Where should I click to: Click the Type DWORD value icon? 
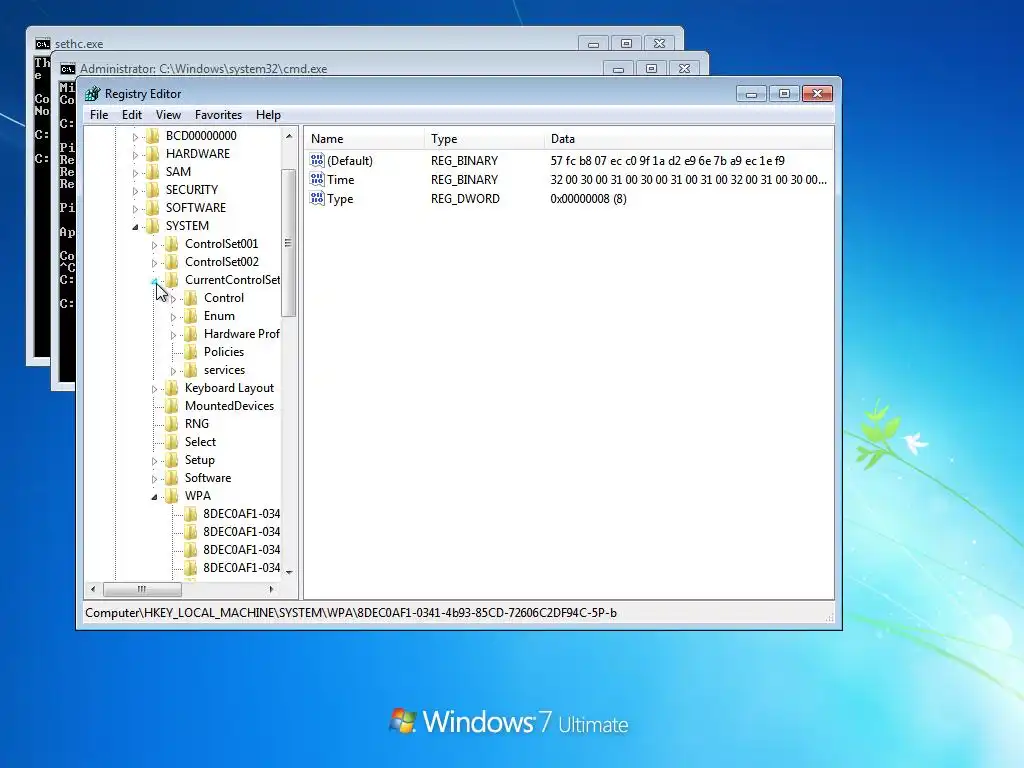point(317,199)
